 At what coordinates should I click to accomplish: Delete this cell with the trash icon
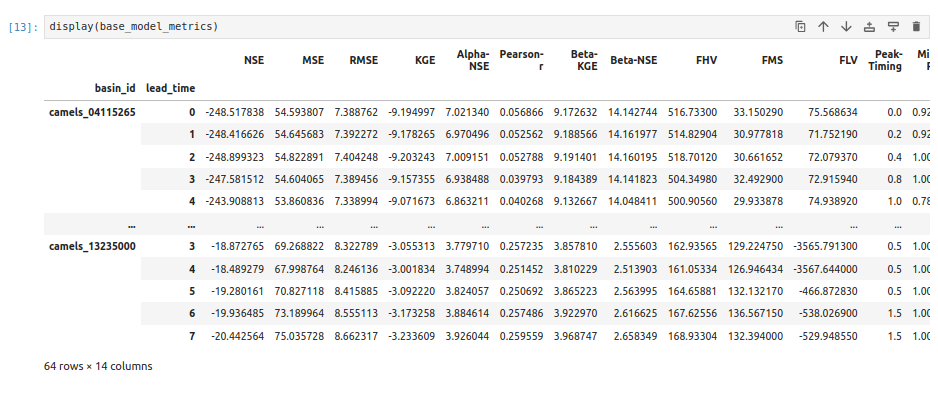click(x=916, y=26)
